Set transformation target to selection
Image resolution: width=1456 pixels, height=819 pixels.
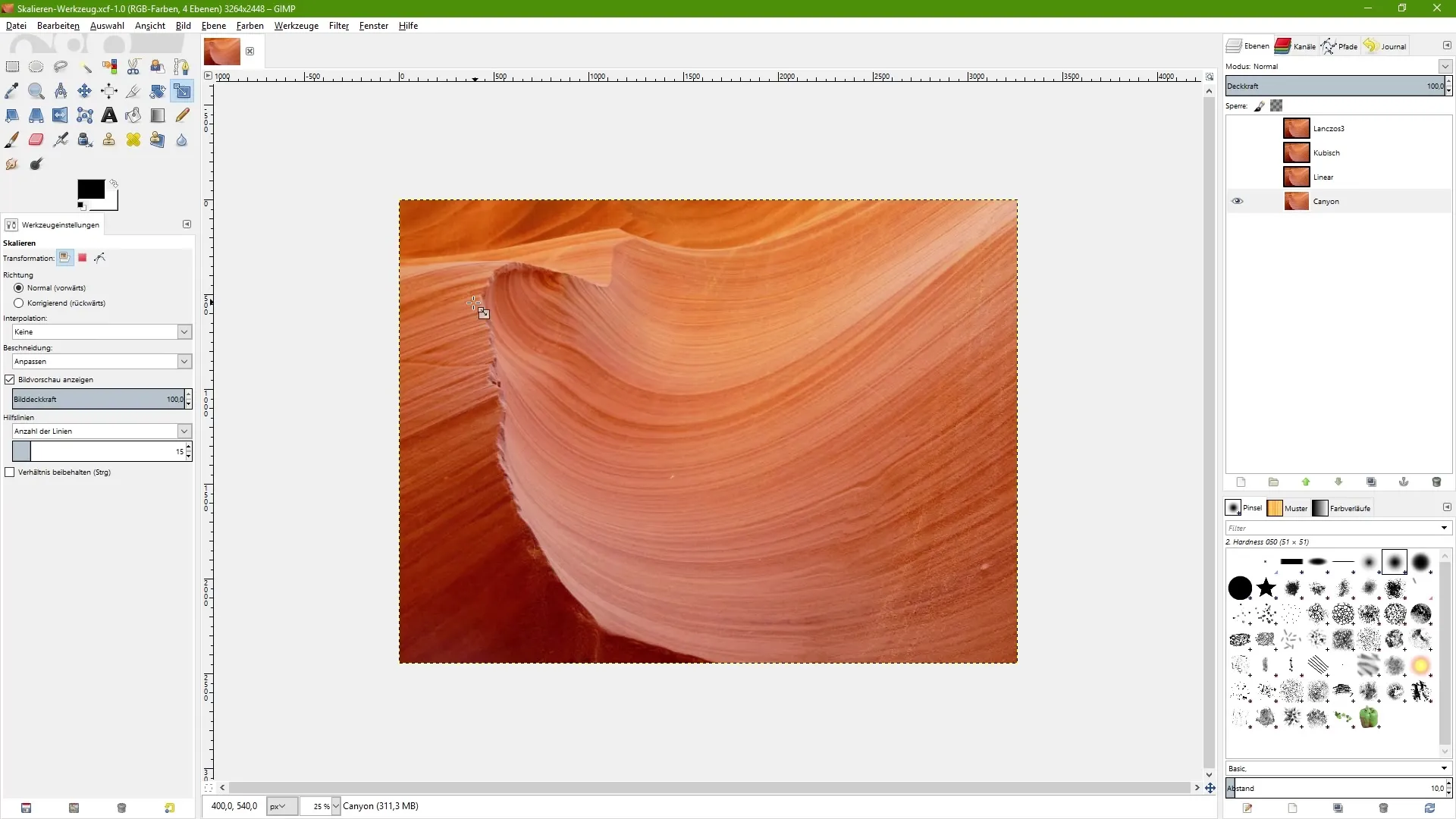83,258
